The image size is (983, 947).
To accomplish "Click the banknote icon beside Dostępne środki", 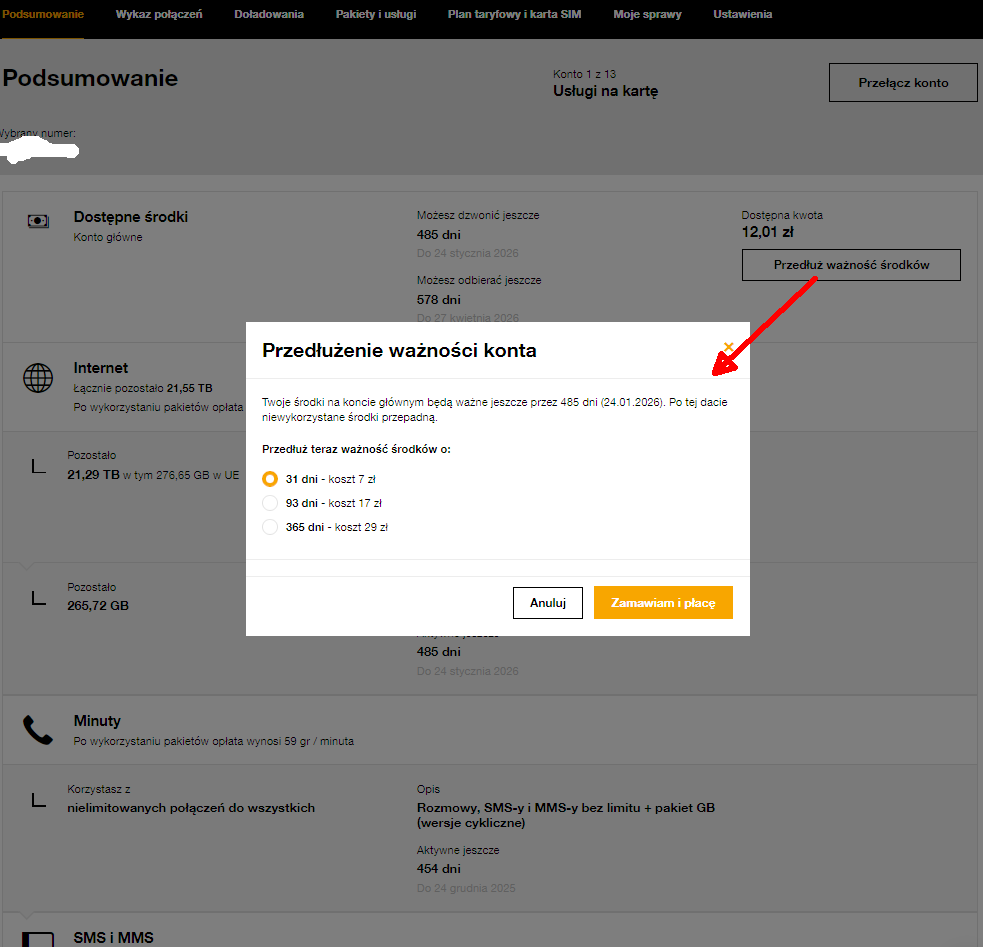I will tap(38, 221).
